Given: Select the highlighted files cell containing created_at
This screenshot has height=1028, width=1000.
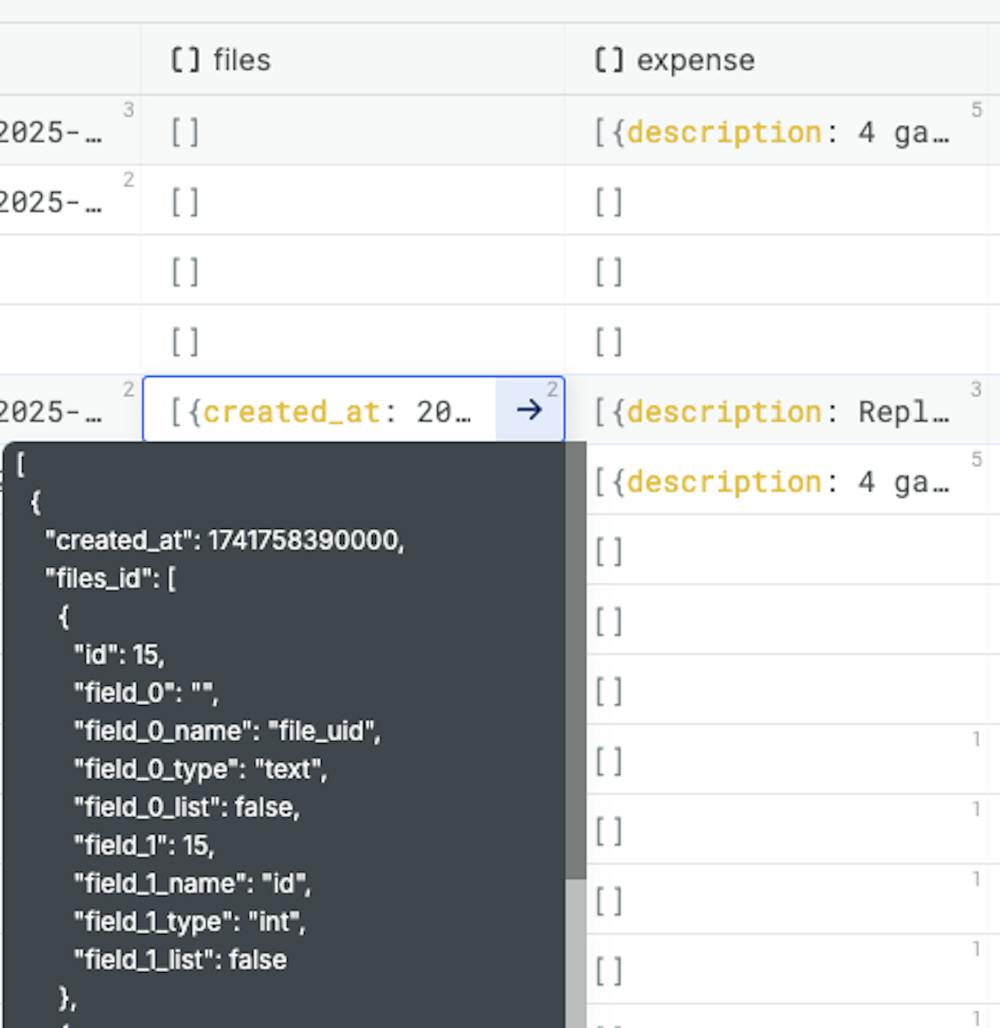Looking at the screenshot, I should pos(320,409).
